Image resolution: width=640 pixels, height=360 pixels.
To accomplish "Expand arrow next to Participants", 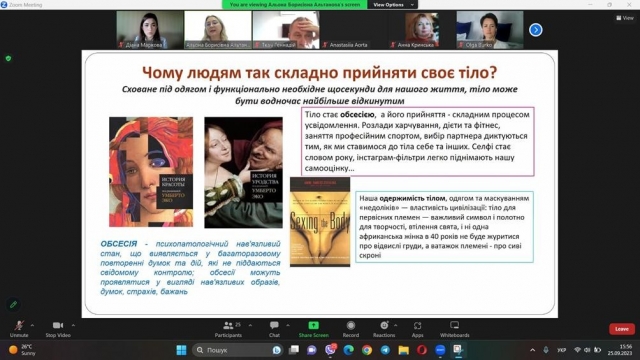I will point(250,325).
